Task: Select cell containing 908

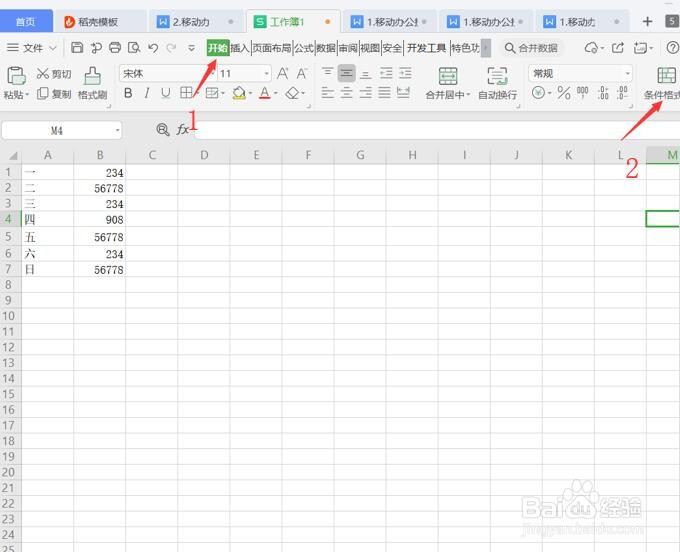Action: pos(100,219)
